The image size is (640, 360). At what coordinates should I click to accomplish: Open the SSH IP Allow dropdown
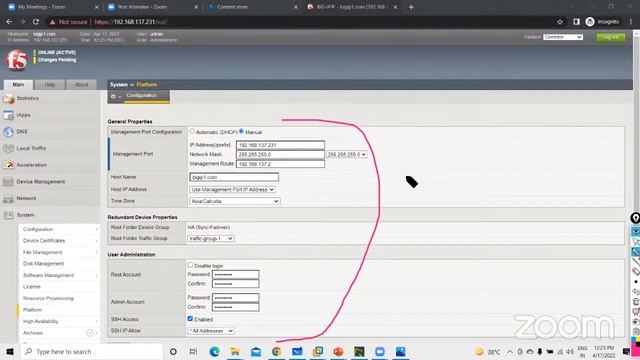[x=211, y=331]
